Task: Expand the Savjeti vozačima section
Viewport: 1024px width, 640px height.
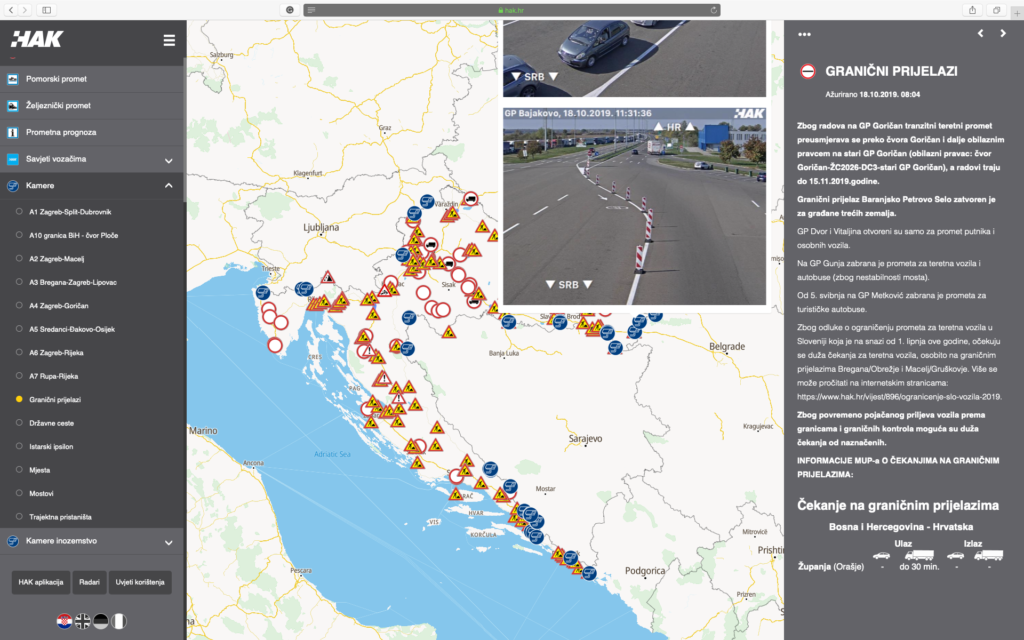Action: tap(168, 160)
